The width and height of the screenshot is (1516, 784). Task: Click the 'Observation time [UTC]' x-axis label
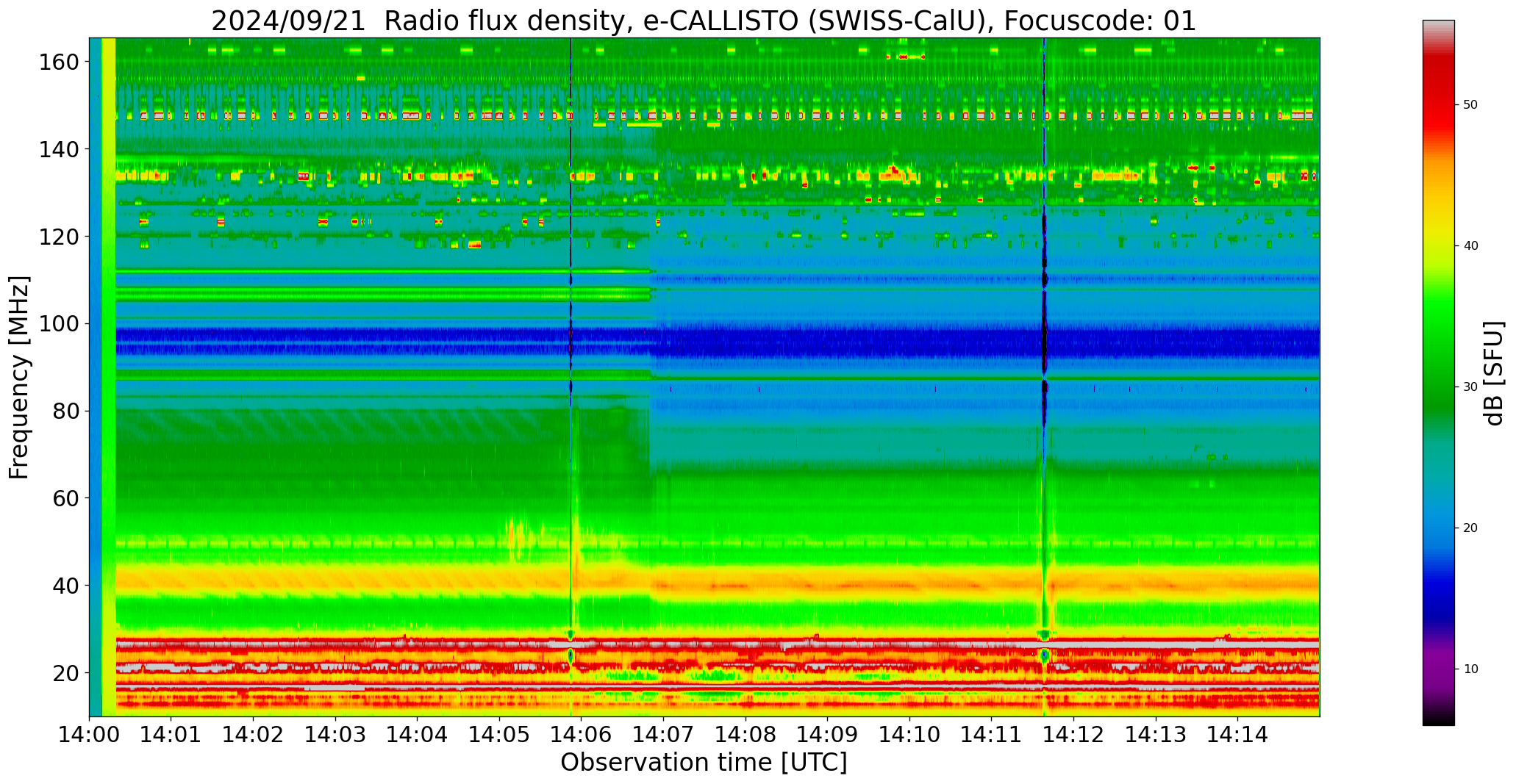pyautogui.click(x=704, y=763)
